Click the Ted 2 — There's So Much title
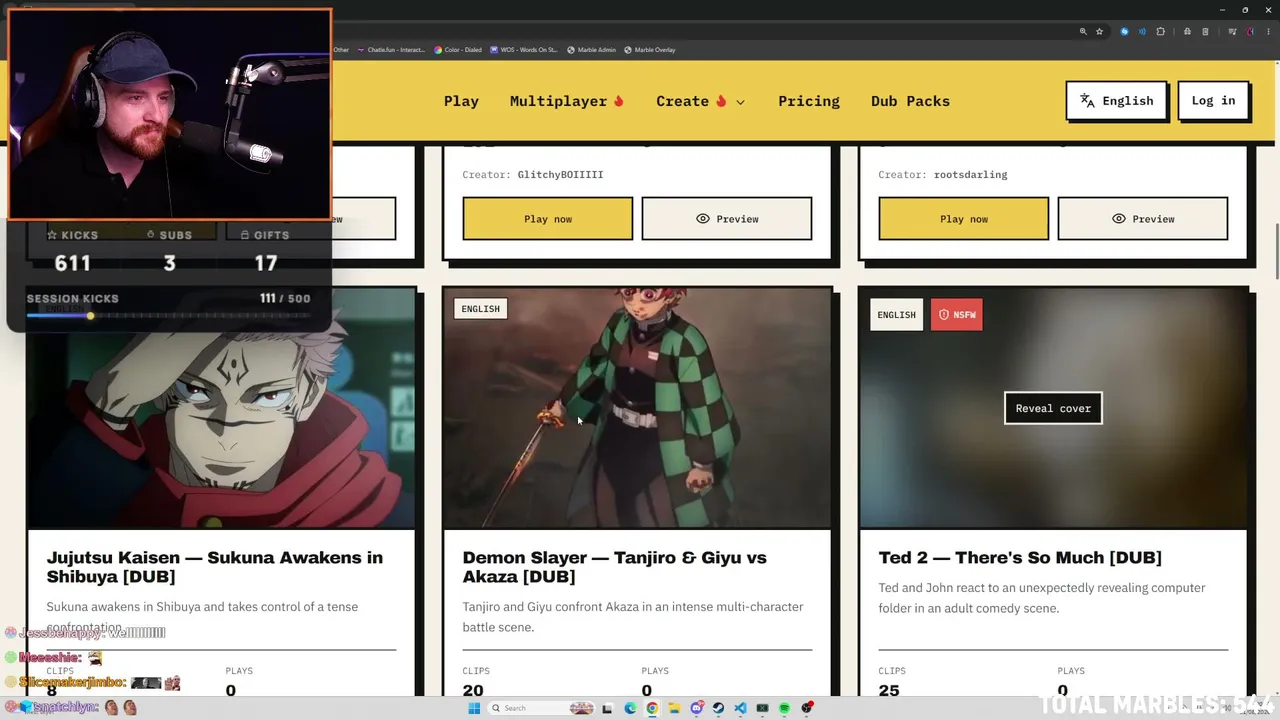 1020,558
